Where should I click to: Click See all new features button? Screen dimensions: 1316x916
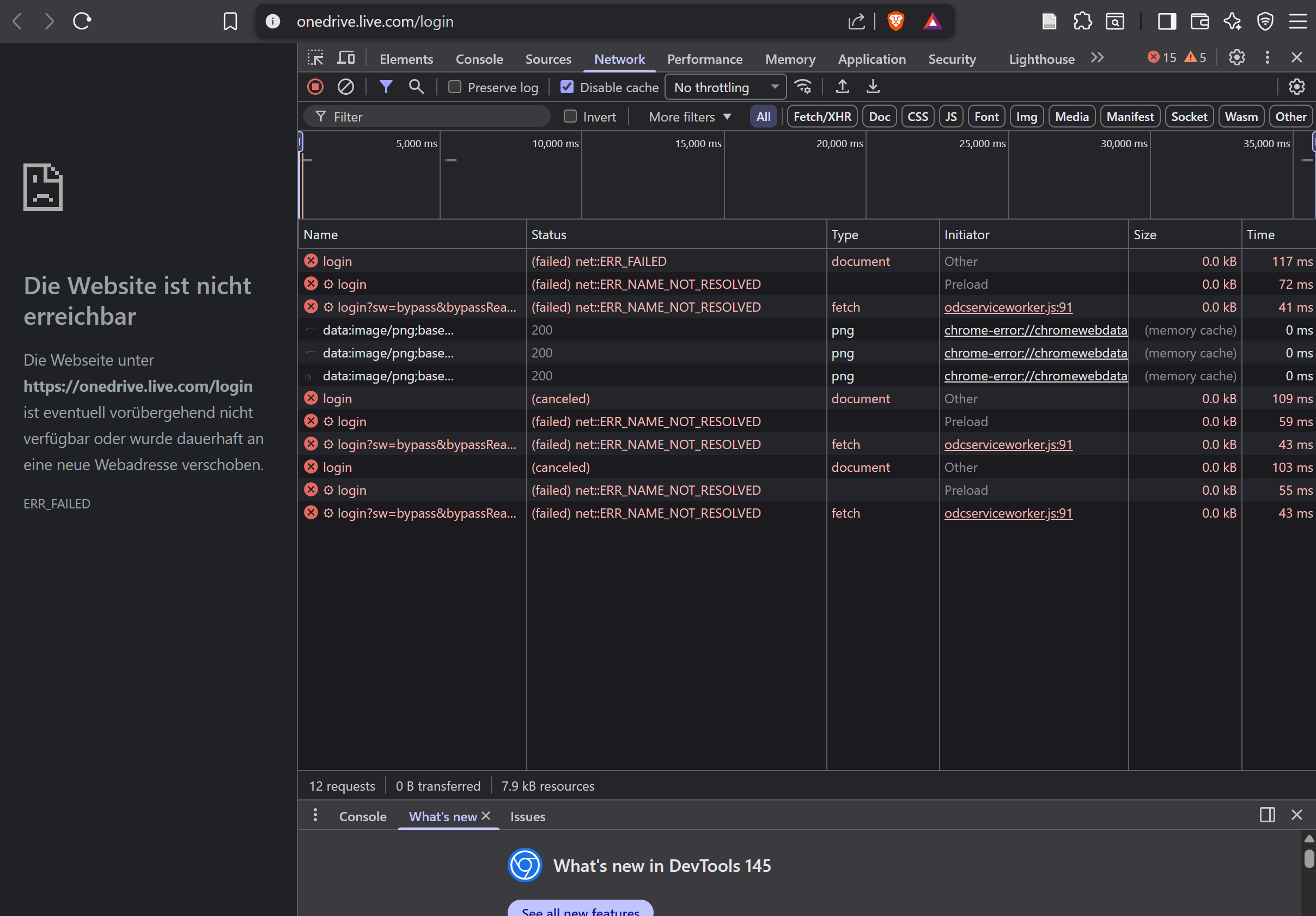click(580, 909)
